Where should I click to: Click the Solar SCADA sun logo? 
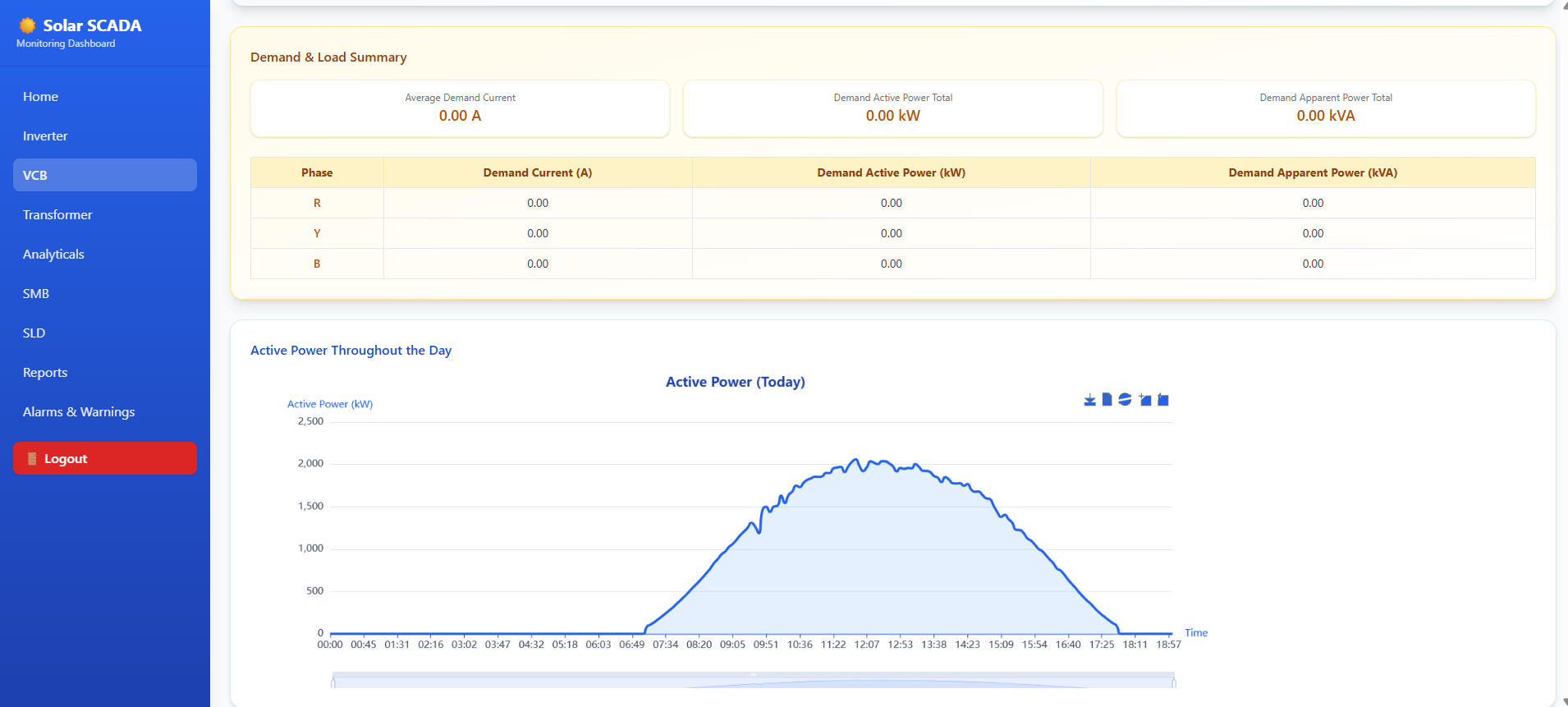click(x=28, y=25)
